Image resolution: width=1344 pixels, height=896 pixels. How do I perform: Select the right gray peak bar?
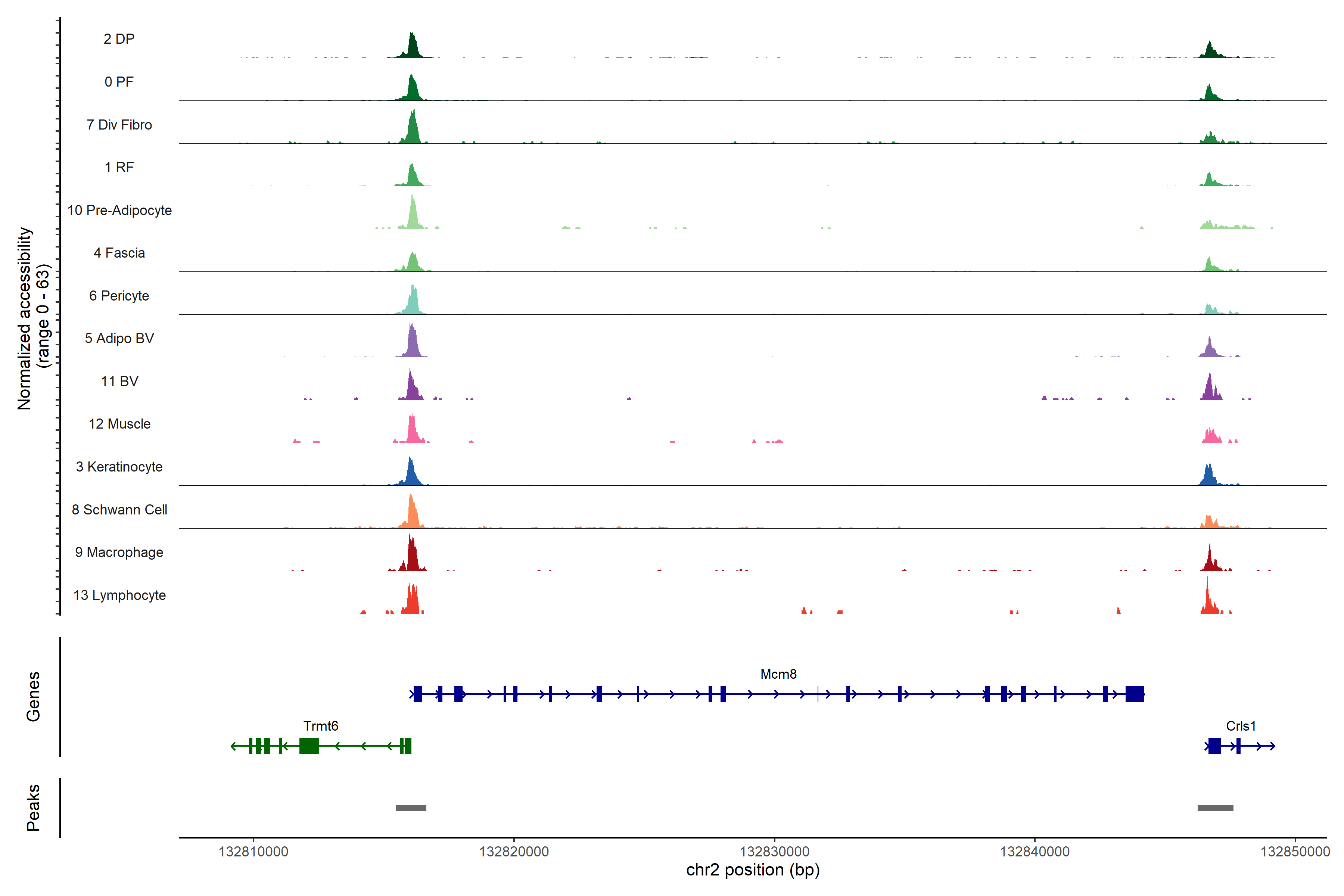pyautogui.click(x=1215, y=808)
